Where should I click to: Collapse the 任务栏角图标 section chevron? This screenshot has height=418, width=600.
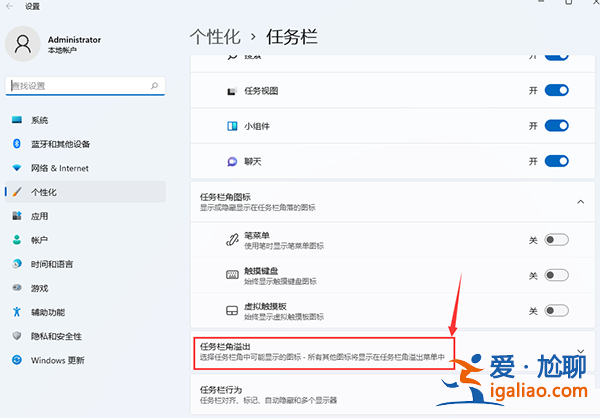(x=580, y=202)
